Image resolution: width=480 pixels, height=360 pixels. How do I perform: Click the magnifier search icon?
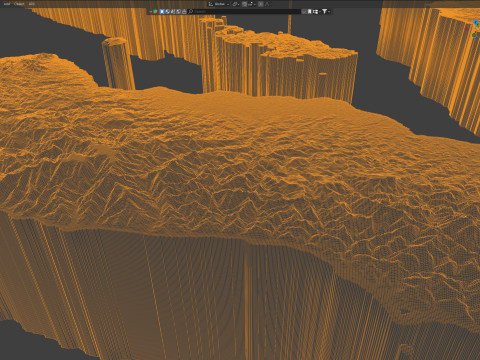[191, 12]
